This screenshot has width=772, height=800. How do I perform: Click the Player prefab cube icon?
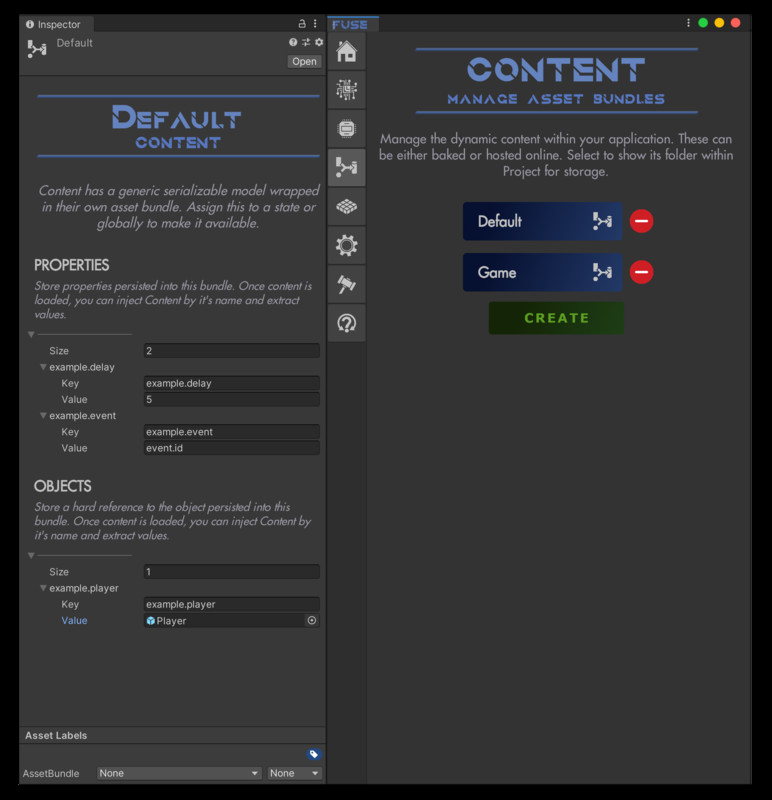(151, 621)
